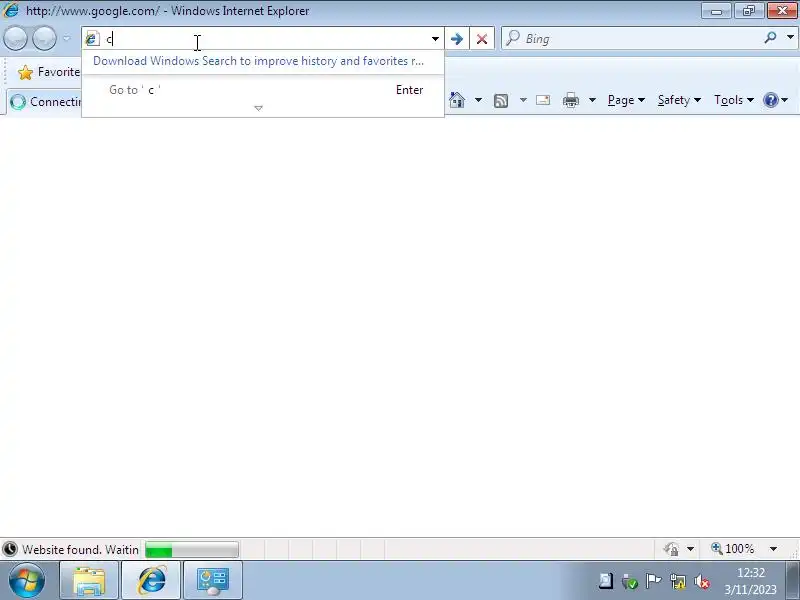Click Internet Explorer taskbar icon
The image size is (800, 600).
coord(151,580)
